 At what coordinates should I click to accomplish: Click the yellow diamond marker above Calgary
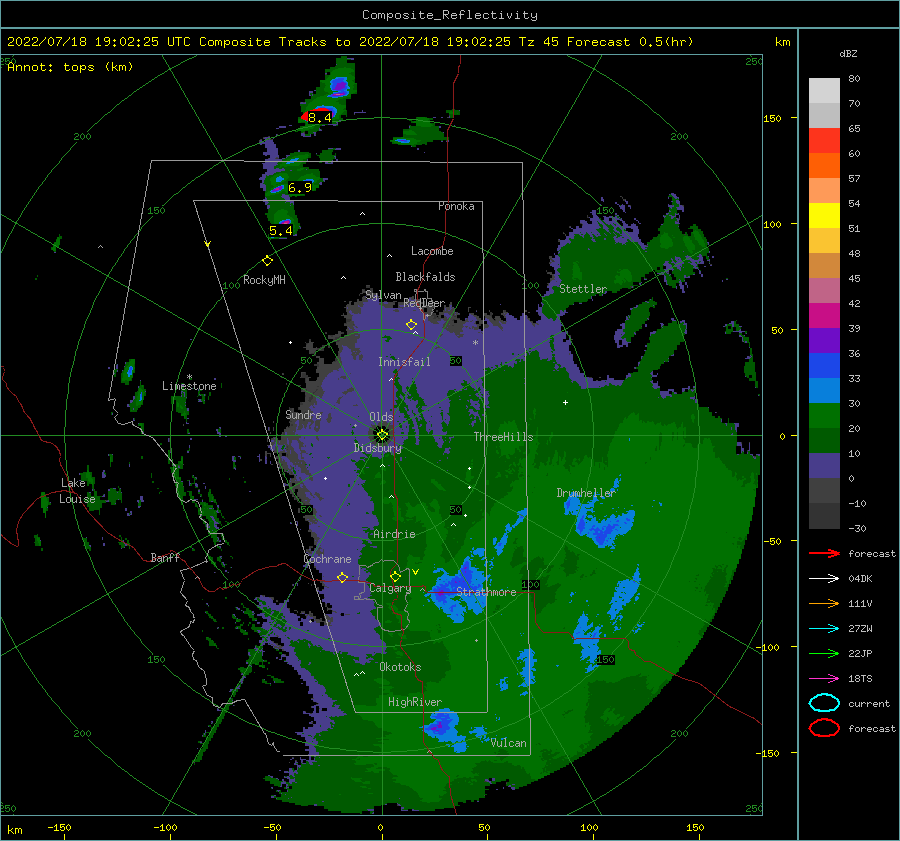click(395, 576)
